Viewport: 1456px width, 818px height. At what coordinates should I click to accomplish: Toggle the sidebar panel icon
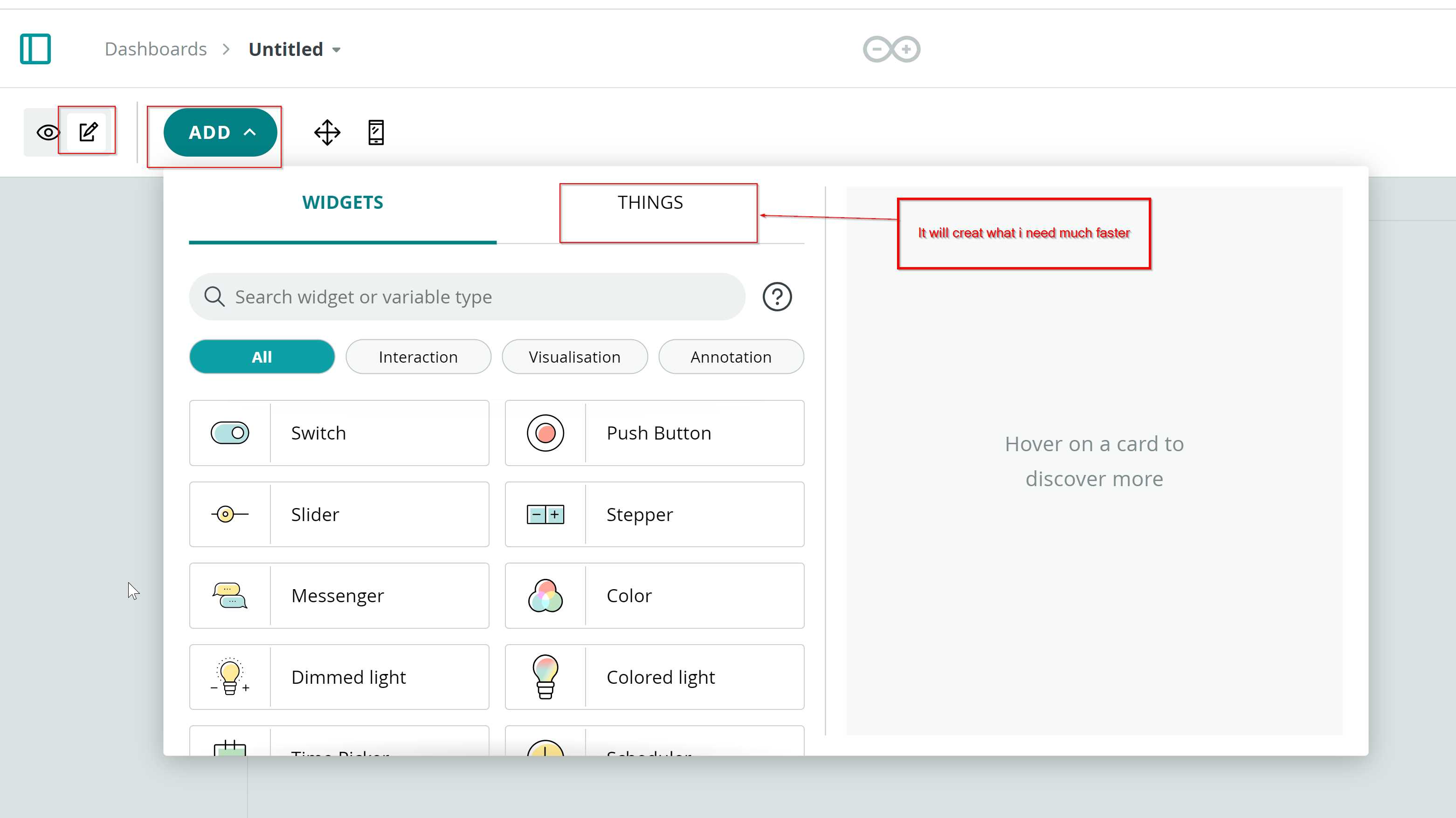click(x=35, y=49)
